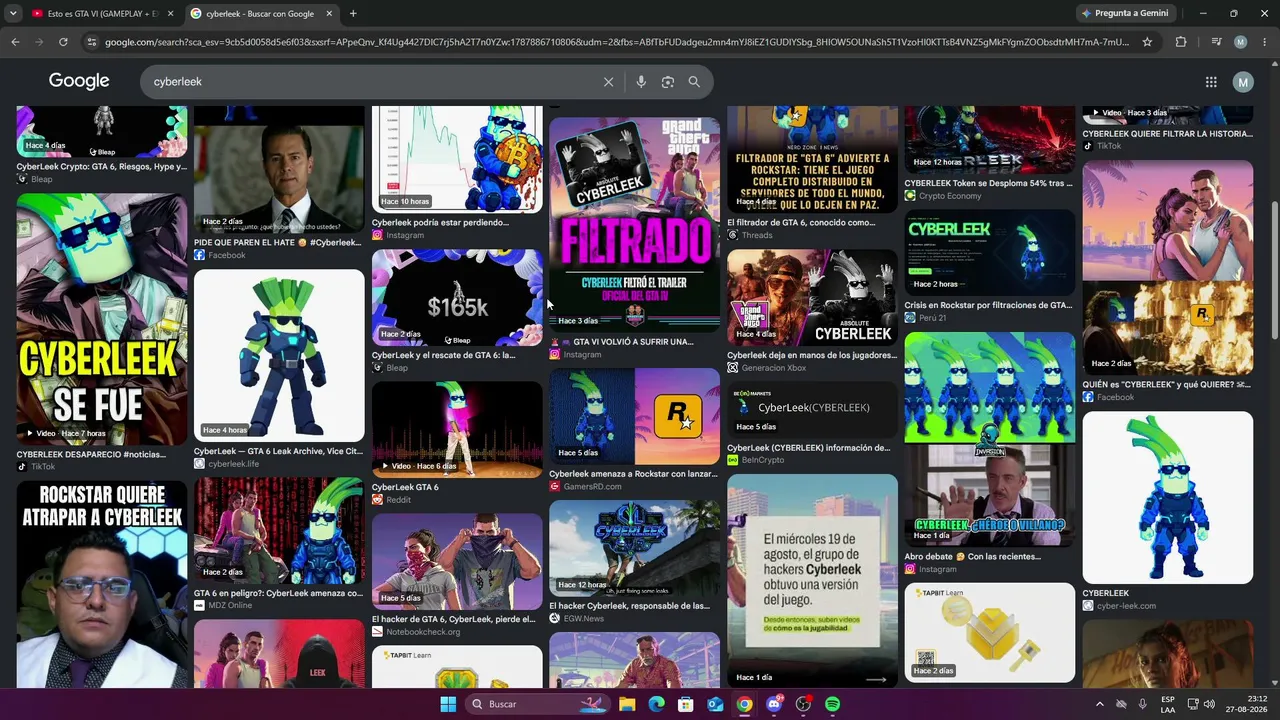Open the Chrome profile avatar in toolbar
This screenshot has height=720, width=1280.
[x=1240, y=42]
